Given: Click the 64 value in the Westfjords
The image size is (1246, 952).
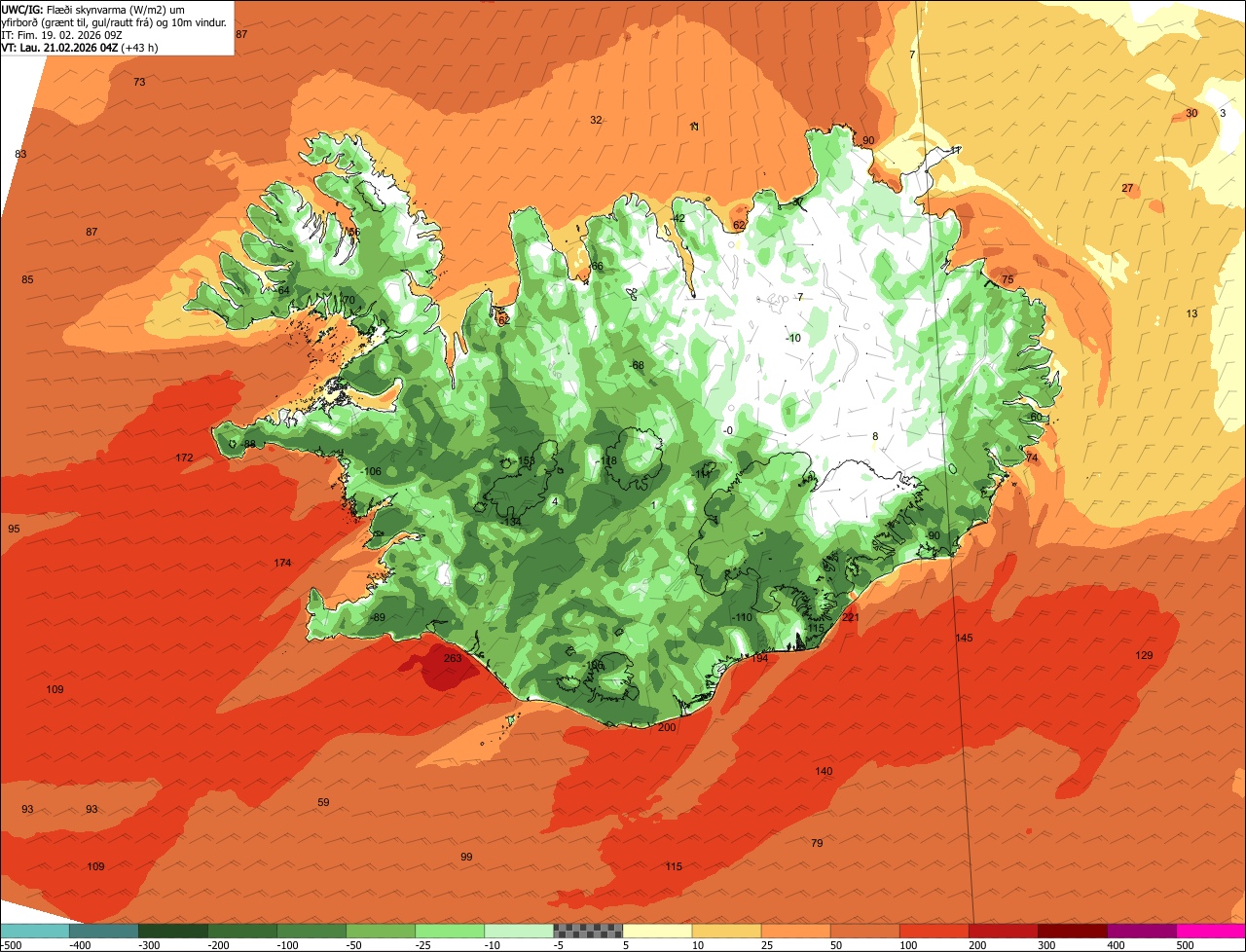Looking at the screenshot, I should click(283, 290).
